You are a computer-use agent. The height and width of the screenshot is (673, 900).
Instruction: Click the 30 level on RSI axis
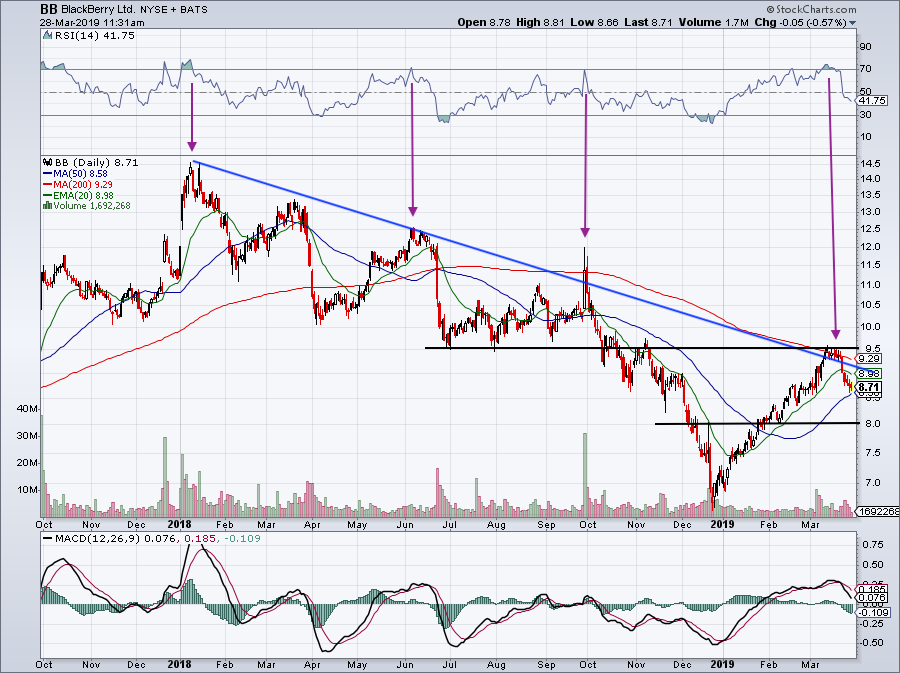pyautogui.click(x=866, y=115)
